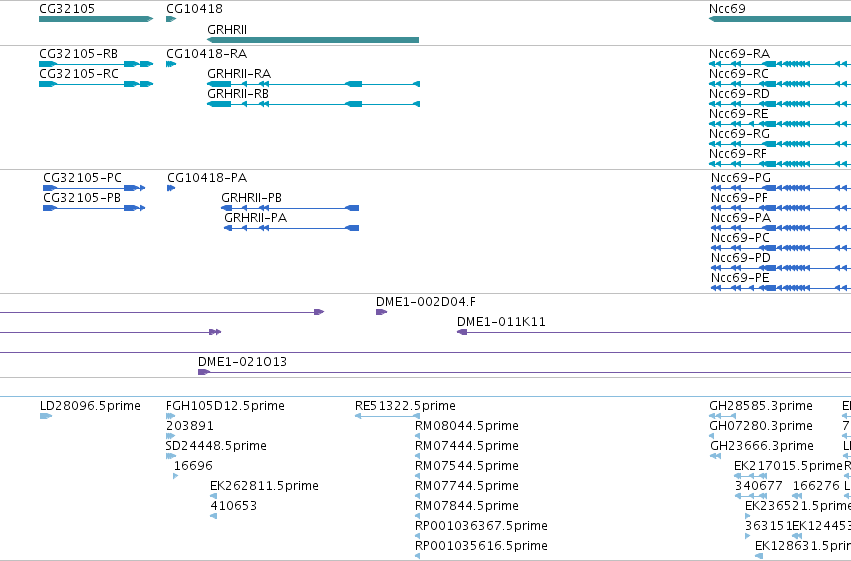Select the EK262811.5prime EST label
This screenshot has height=561, width=851.
click(x=264, y=486)
